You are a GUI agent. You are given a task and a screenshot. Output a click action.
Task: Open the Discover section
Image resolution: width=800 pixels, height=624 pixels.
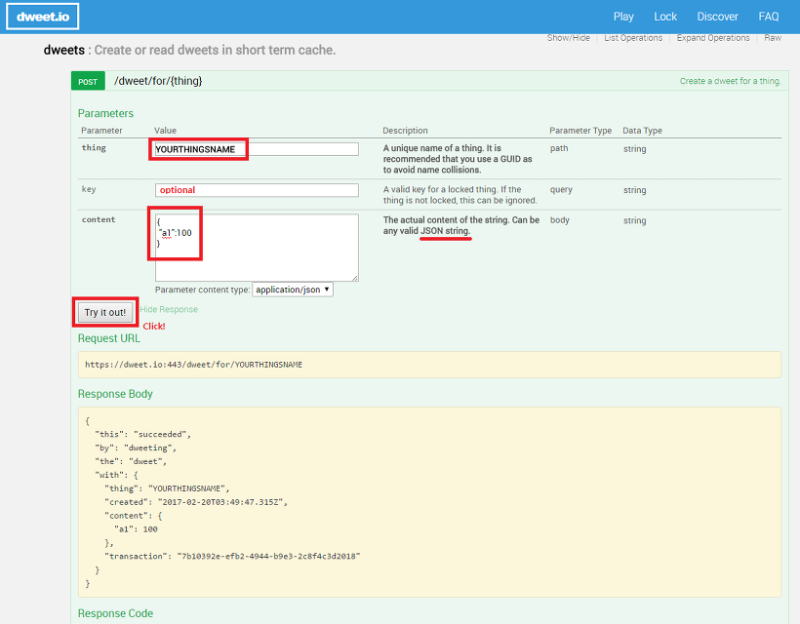[717, 15]
